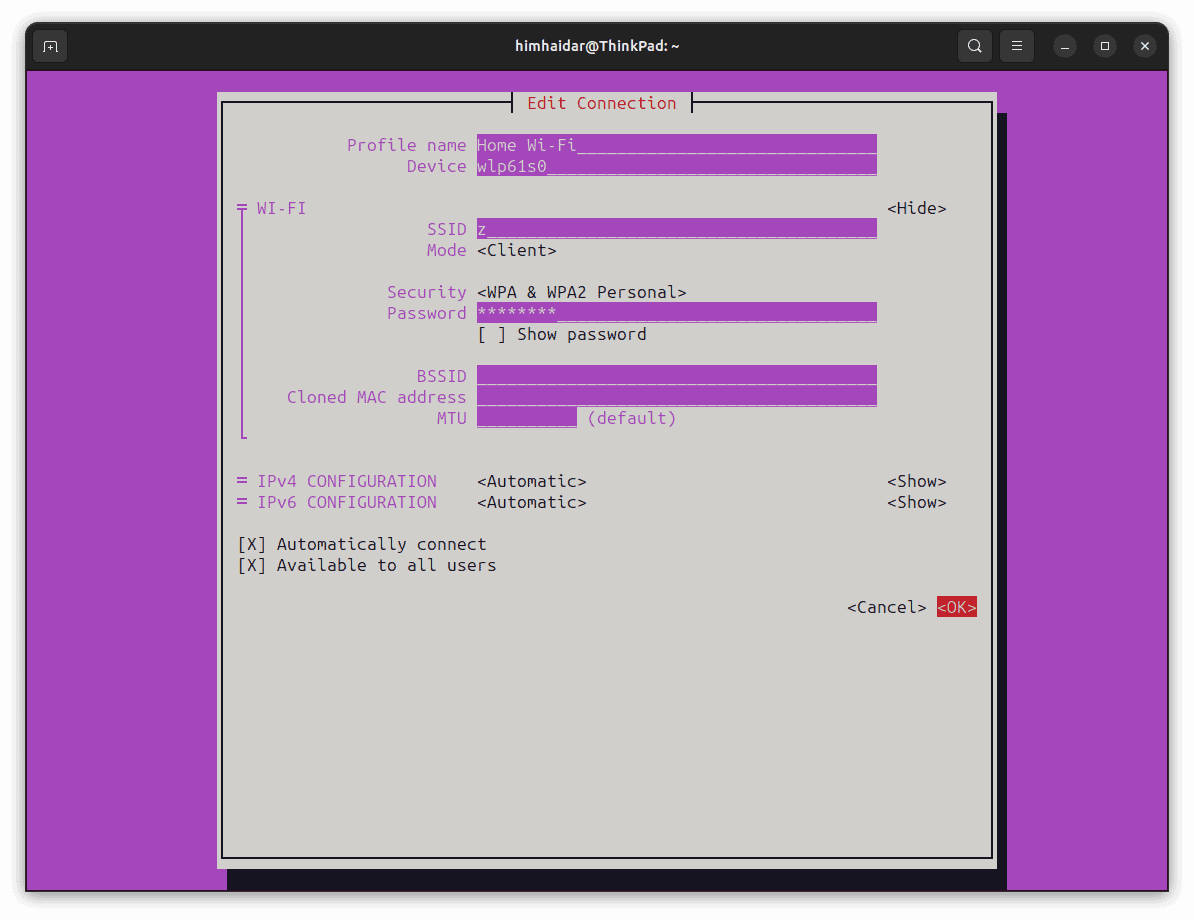Open a new terminal tab icon
This screenshot has height=920, width=1194.
click(50, 46)
